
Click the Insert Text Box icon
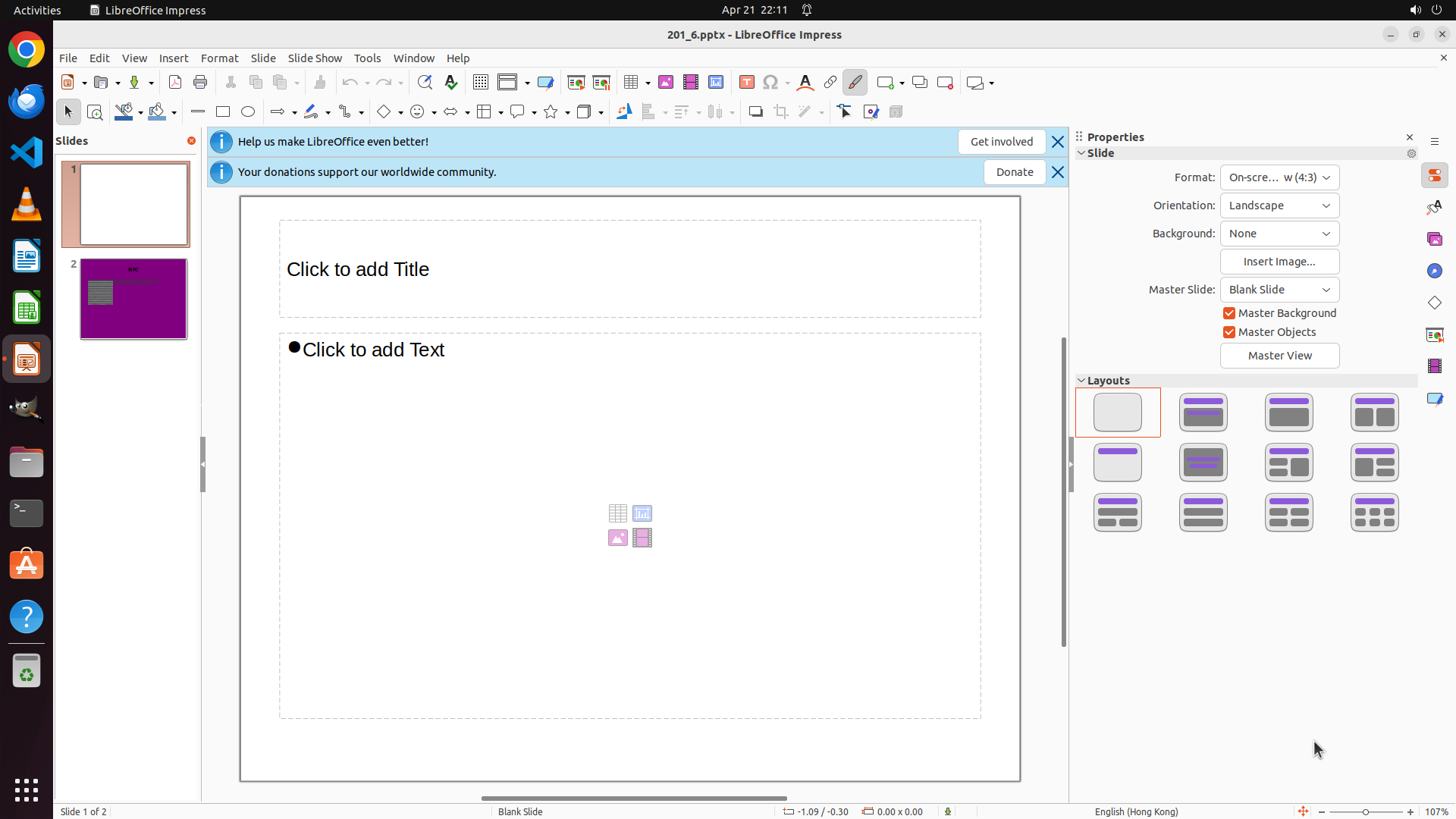point(747,83)
